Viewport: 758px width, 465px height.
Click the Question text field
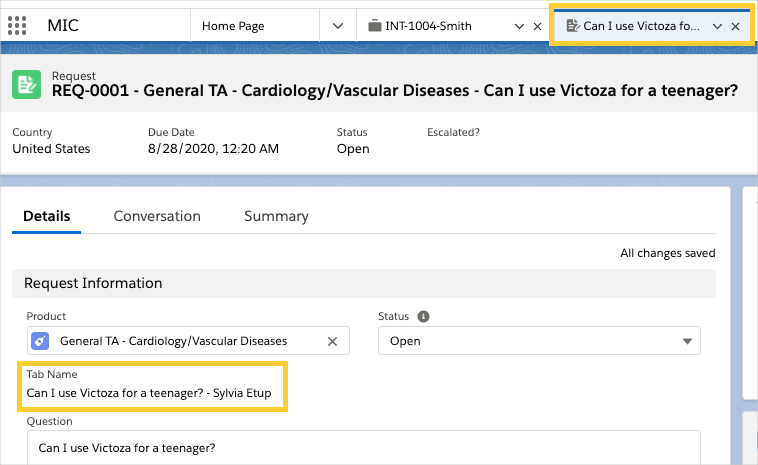coord(363,447)
